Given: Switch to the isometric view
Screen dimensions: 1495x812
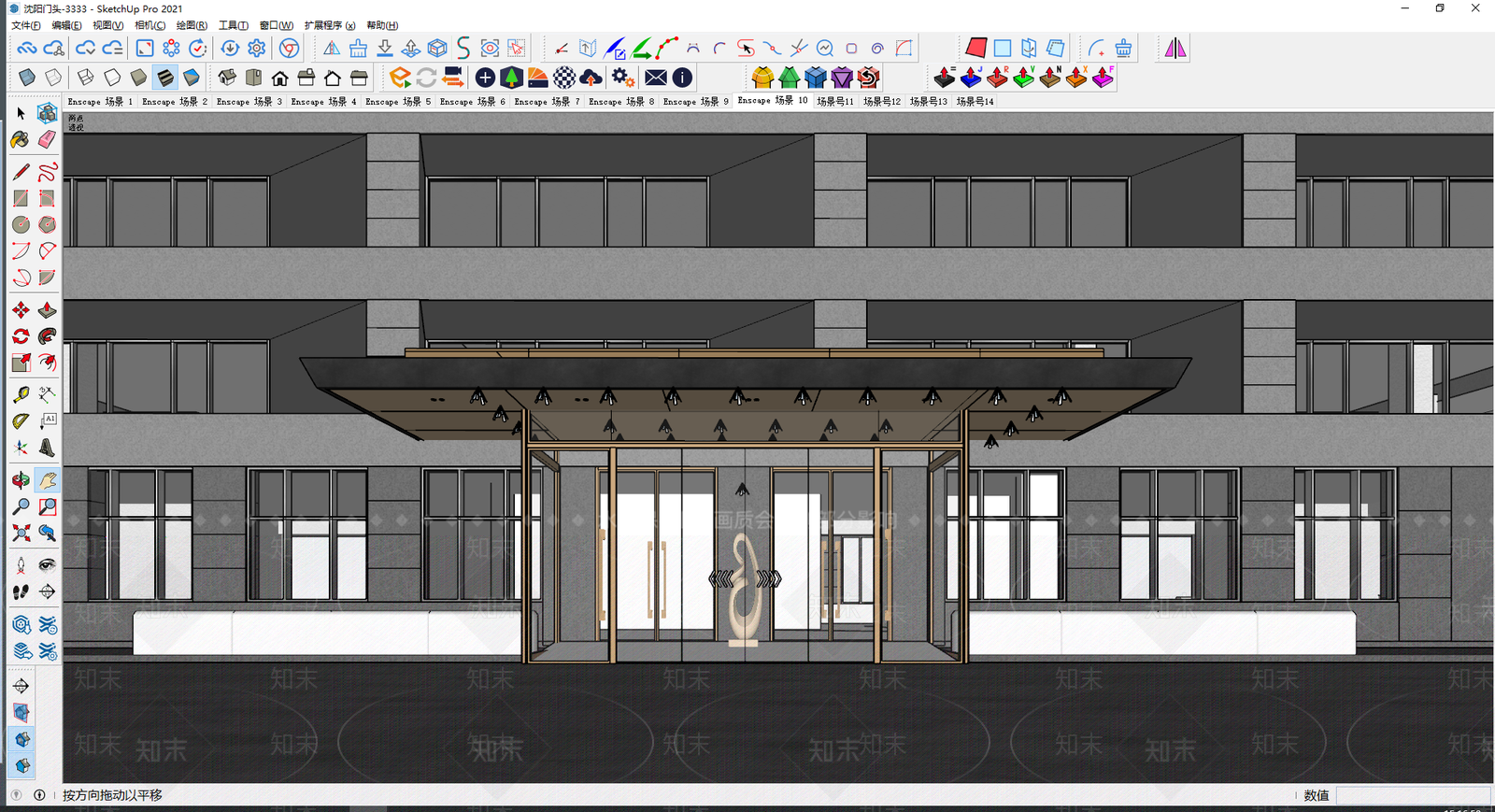Looking at the screenshot, I should pyautogui.click(x=227, y=78).
